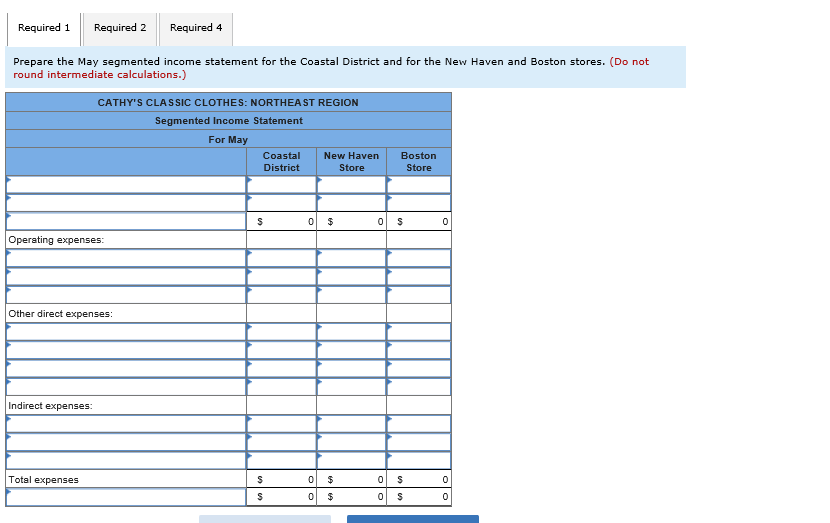Screen dimensions: 830x523
Task: Select New Haven cell in first Operating expenses row
Action: click(351, 258)
